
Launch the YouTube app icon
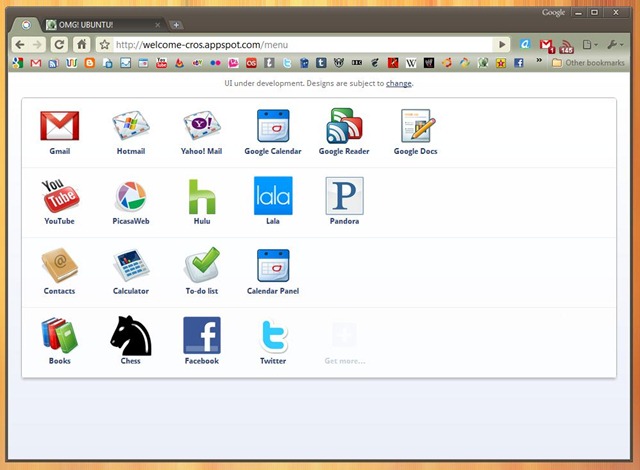click(60, 196)
